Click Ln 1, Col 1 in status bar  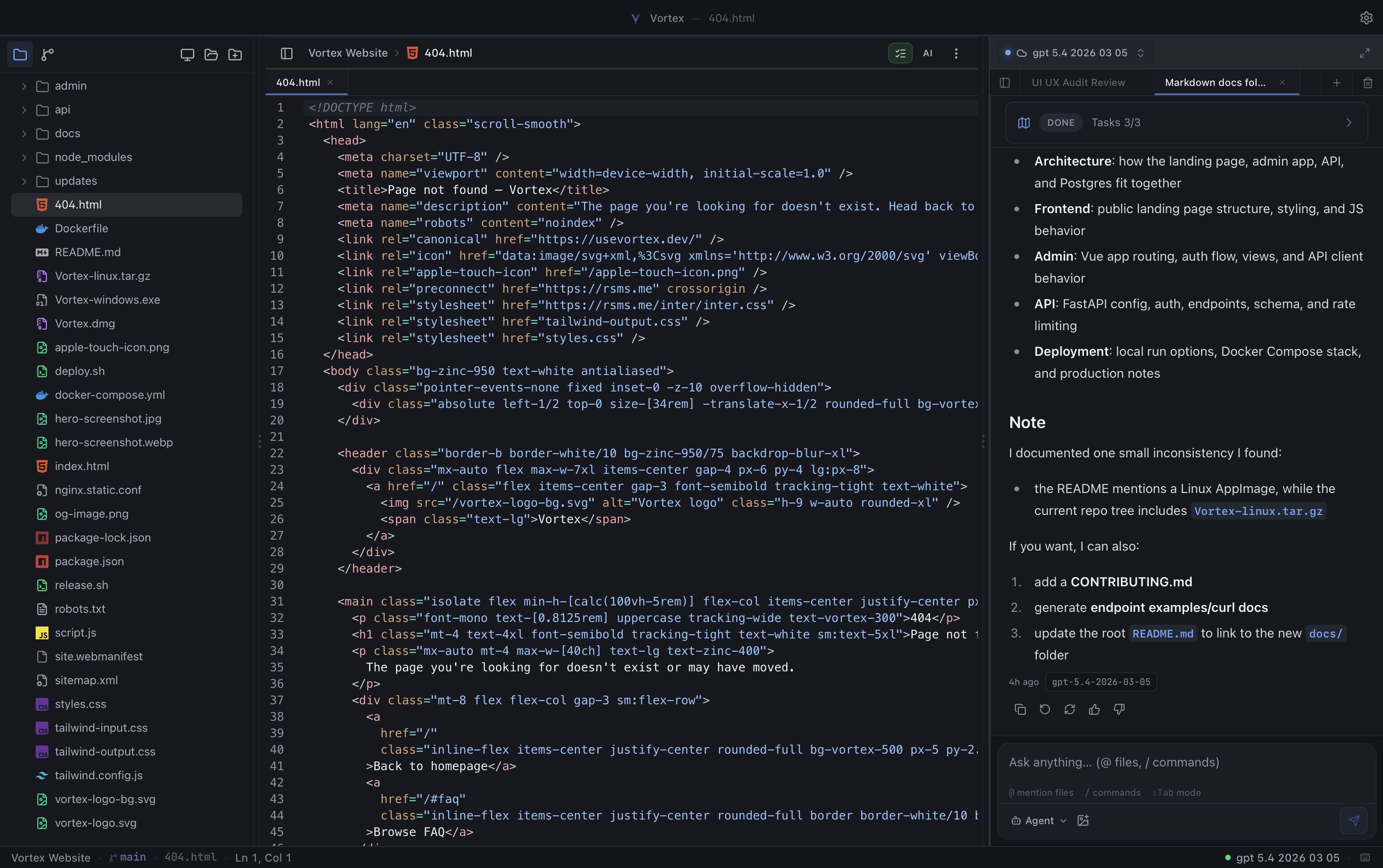(263, 857)
